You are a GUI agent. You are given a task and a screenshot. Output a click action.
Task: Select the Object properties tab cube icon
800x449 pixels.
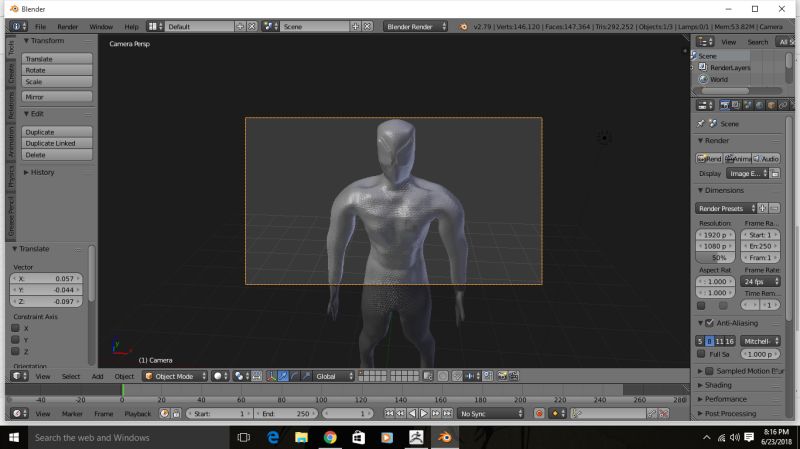pyautogui.click(x=771, y=105)
